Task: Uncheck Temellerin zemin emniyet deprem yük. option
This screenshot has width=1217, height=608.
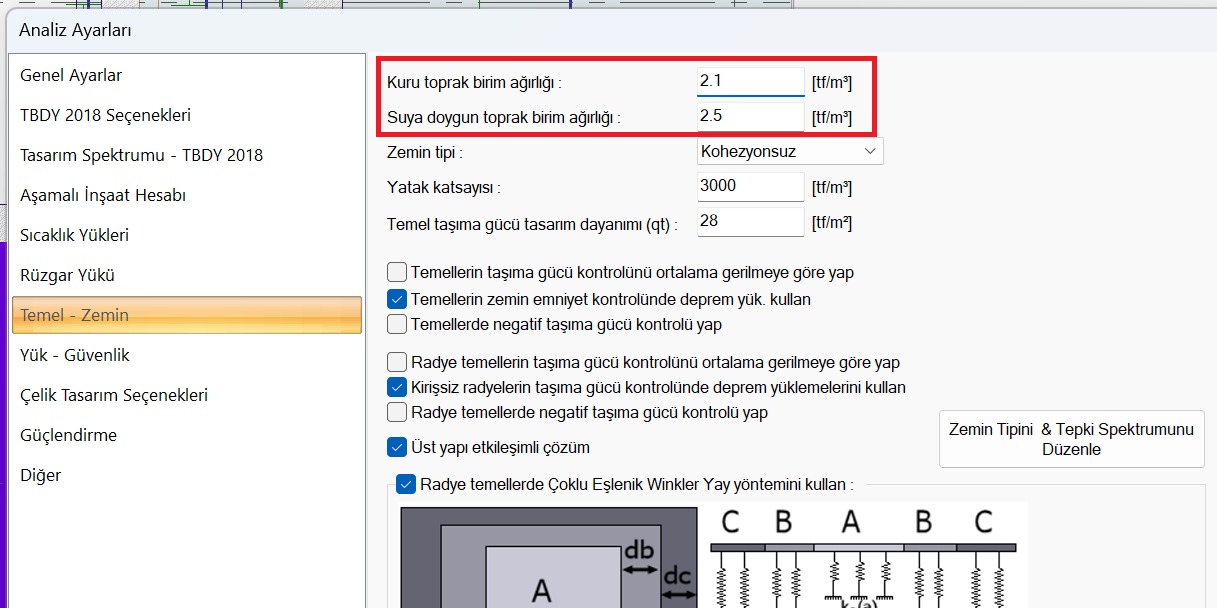Action: pyautogui.click(x=397, y=299)
